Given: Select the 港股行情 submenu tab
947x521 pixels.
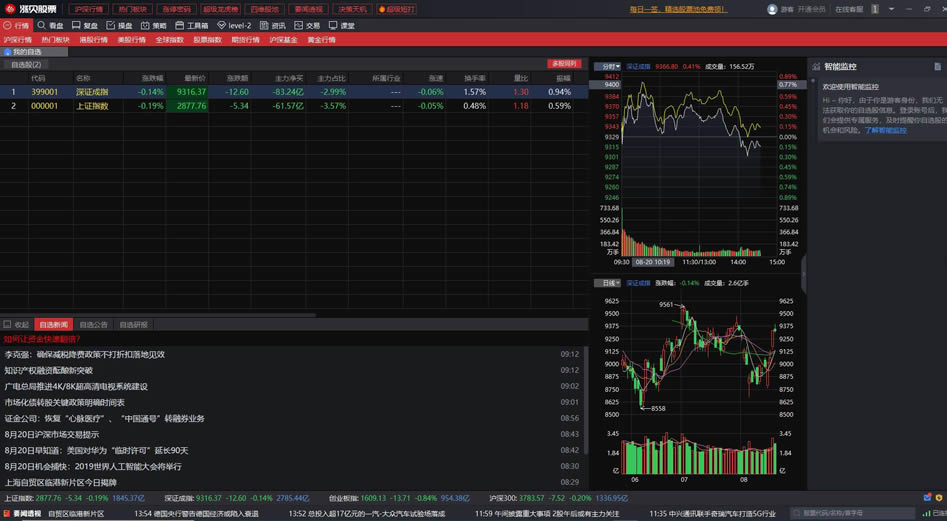Looking at the screenshot, I should [x=94, y=40].
